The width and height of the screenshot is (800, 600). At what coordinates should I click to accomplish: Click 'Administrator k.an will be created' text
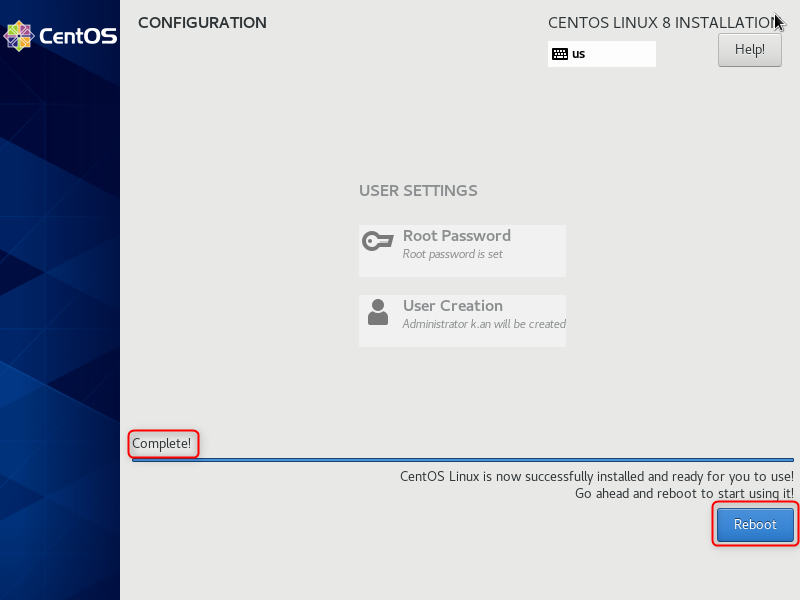coord(484,324)
